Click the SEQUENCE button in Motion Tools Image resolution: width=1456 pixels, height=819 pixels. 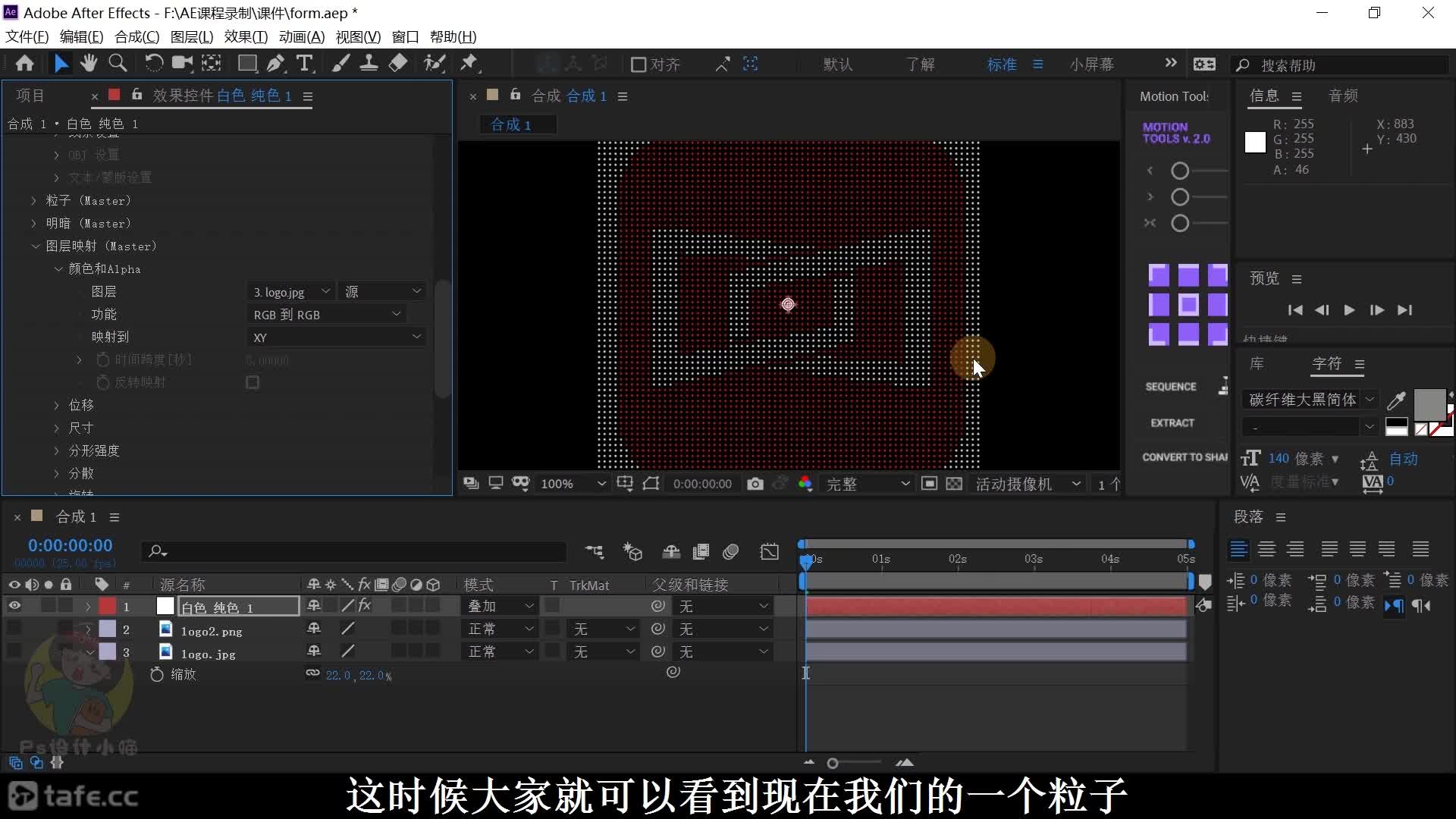1171,387
